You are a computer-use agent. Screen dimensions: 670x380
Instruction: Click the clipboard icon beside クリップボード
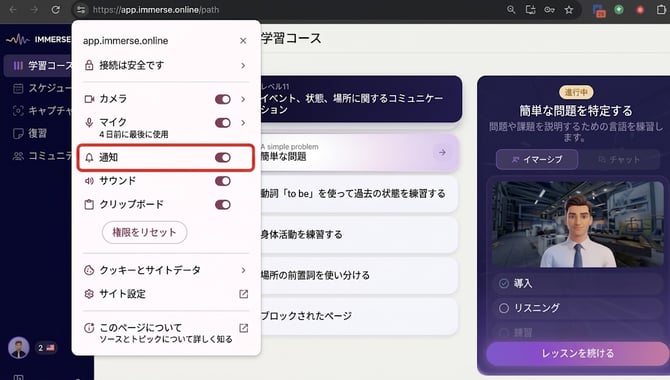[x=89, y=205]
